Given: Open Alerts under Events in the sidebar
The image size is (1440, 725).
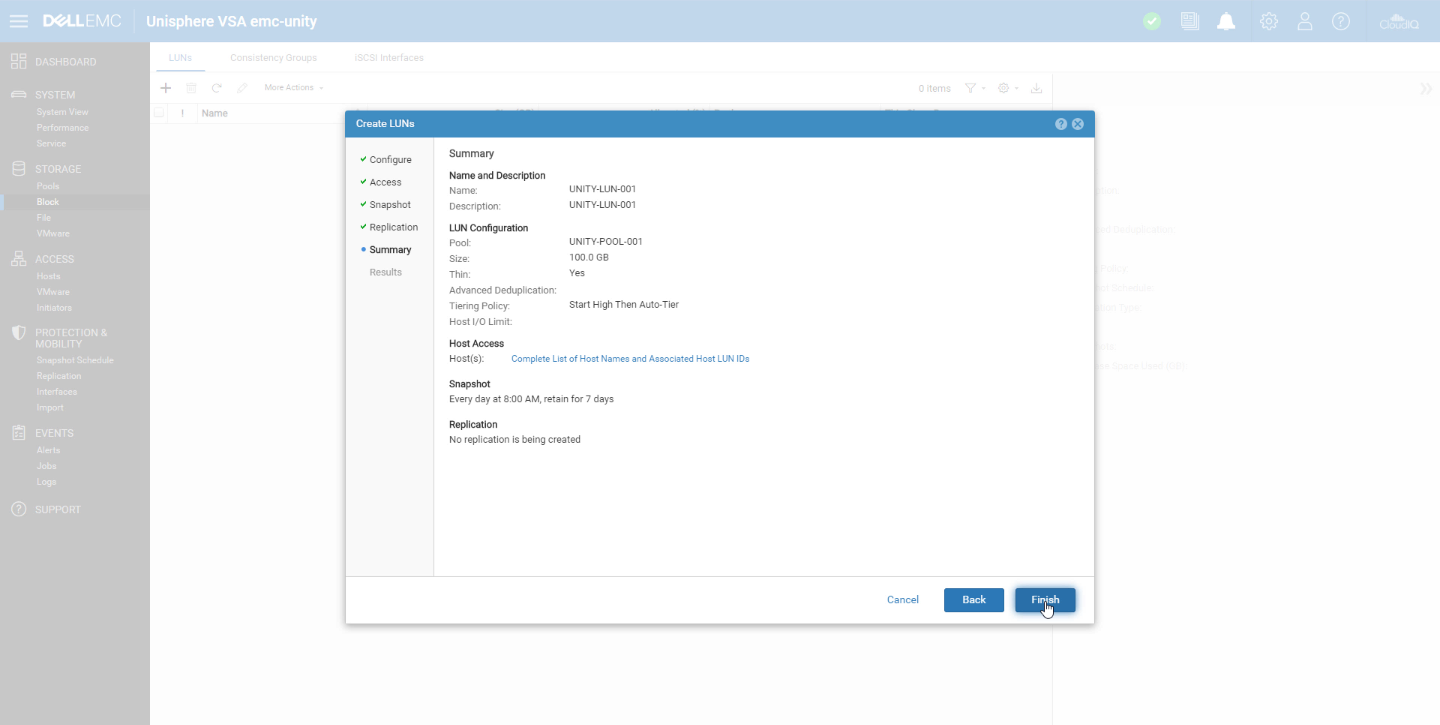Looking at the screenshot, I should coord(48,450).
